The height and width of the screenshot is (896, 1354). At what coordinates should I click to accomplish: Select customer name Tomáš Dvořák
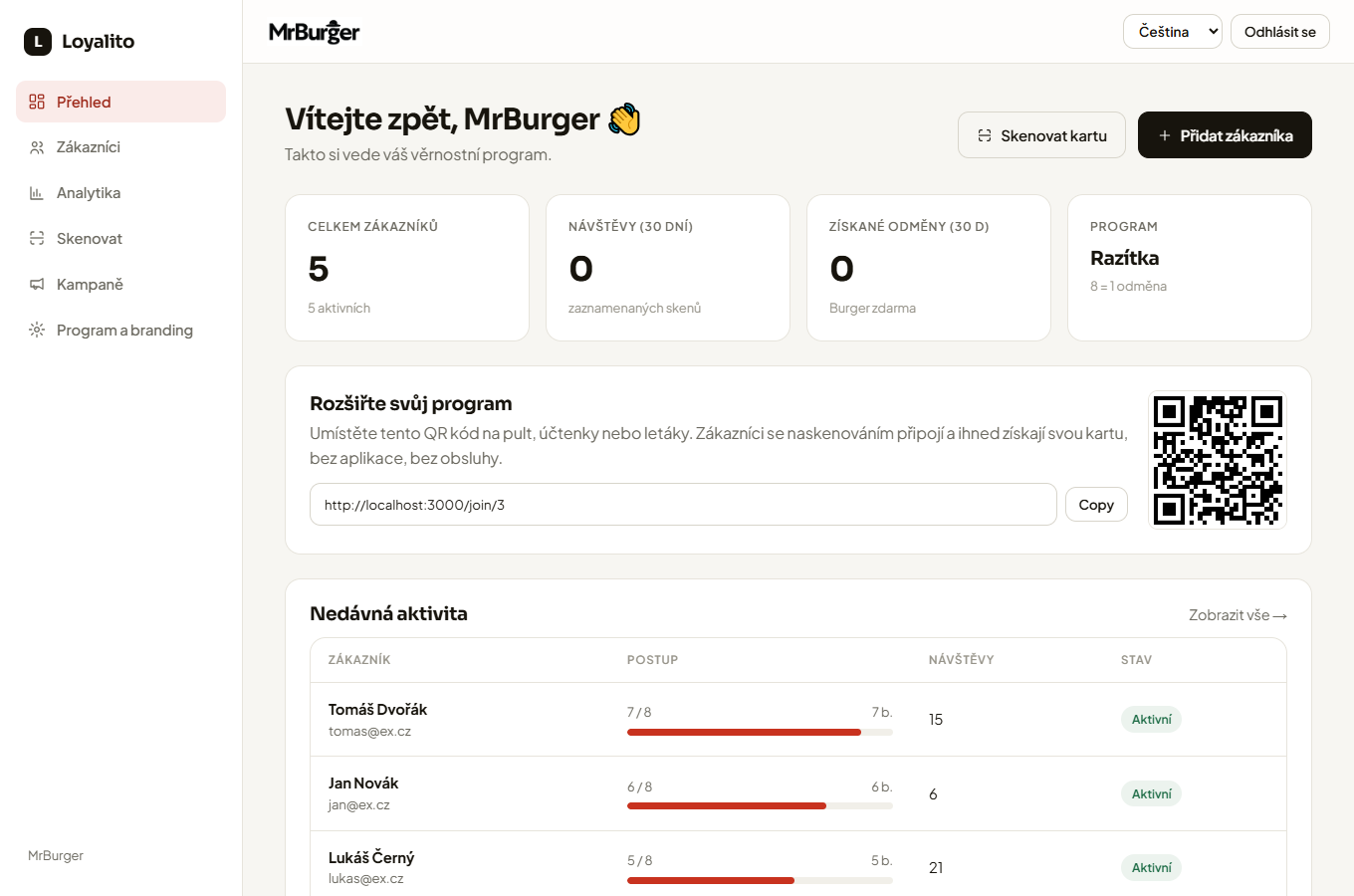(x=377, y=710)
